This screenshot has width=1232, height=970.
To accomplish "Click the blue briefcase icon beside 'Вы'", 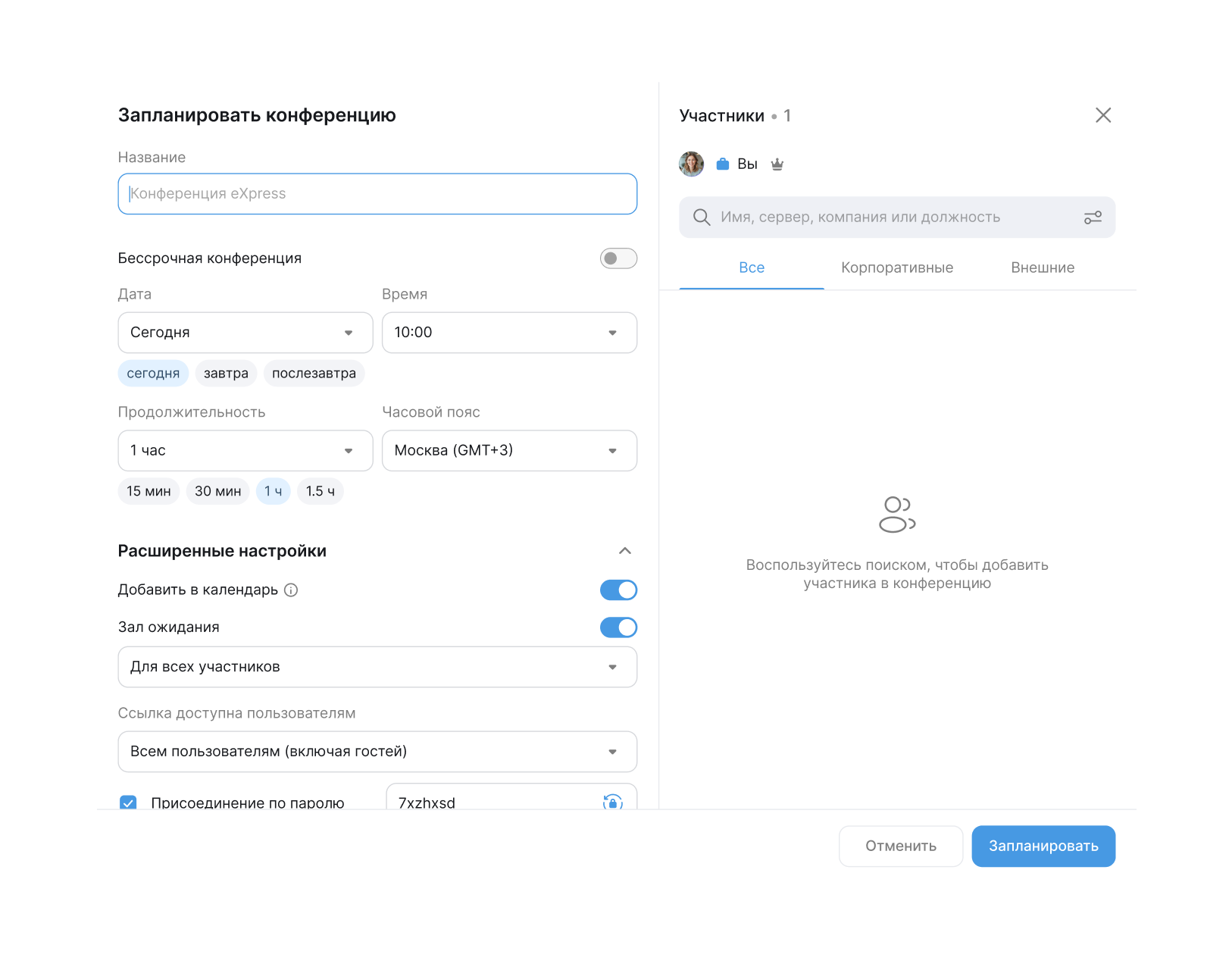I will tap(723, 164).
